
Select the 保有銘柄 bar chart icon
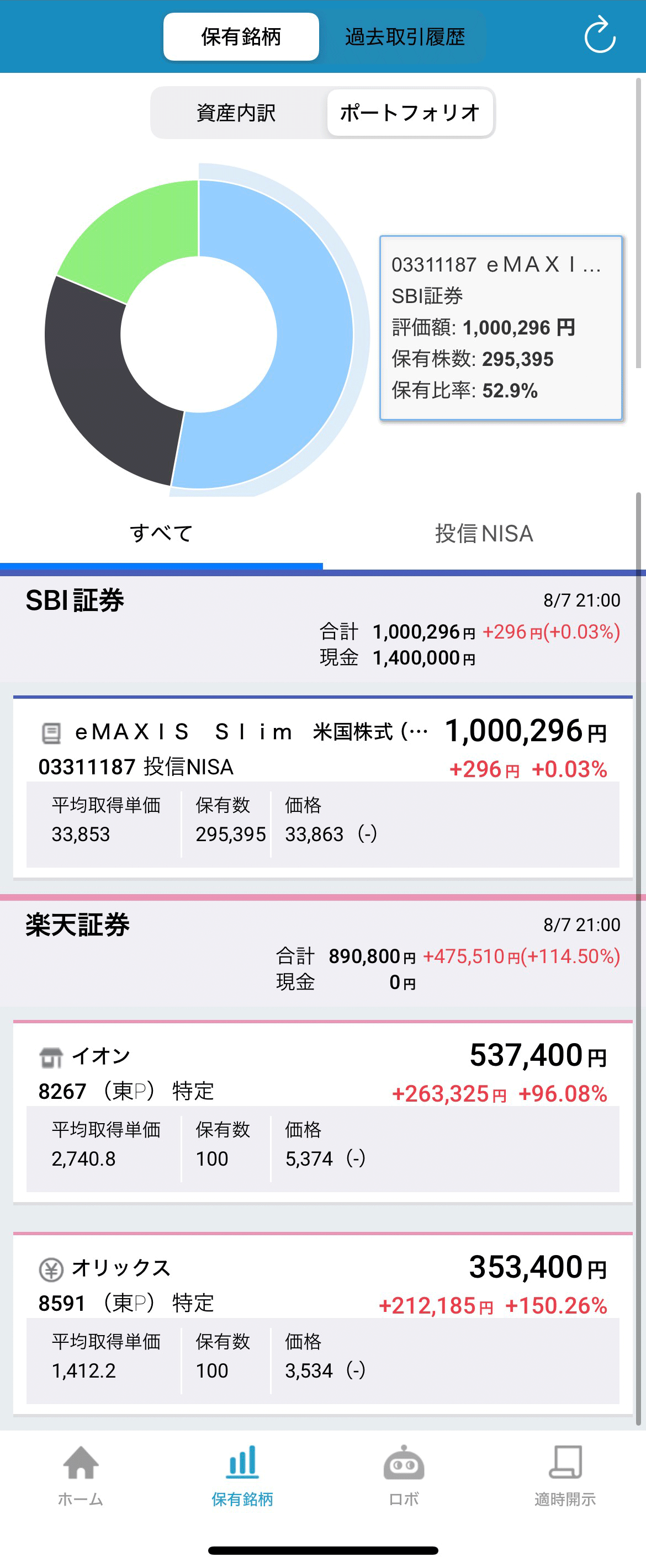[x=242, y=1463]
